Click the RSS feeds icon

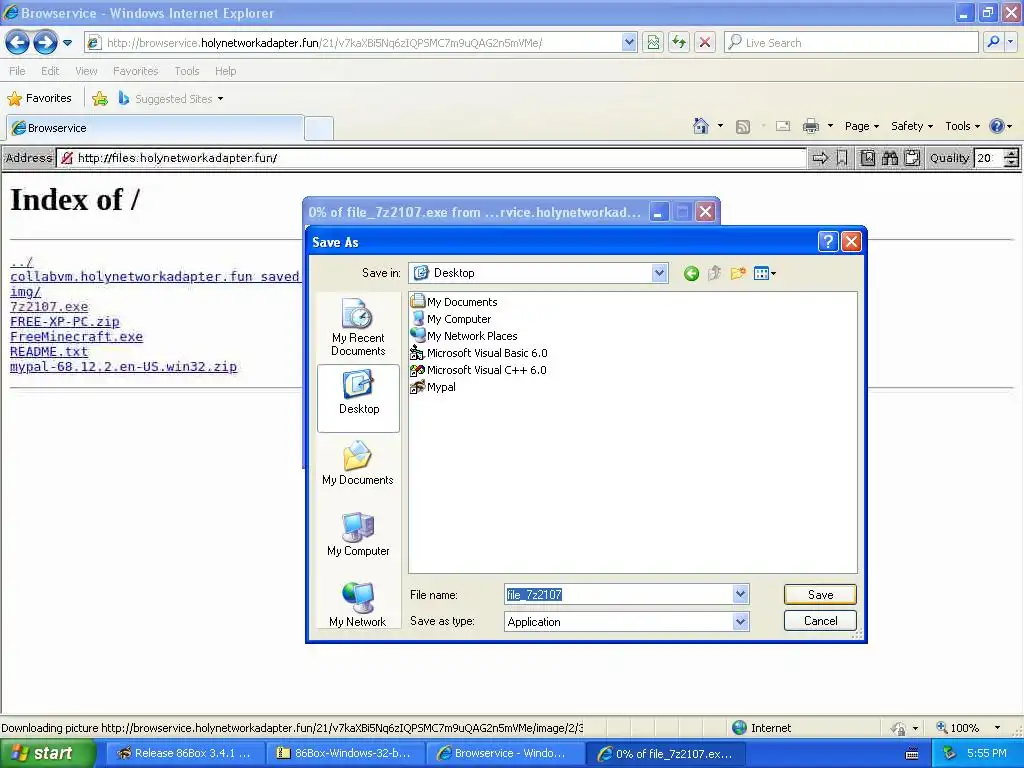(x=743, y=126)
